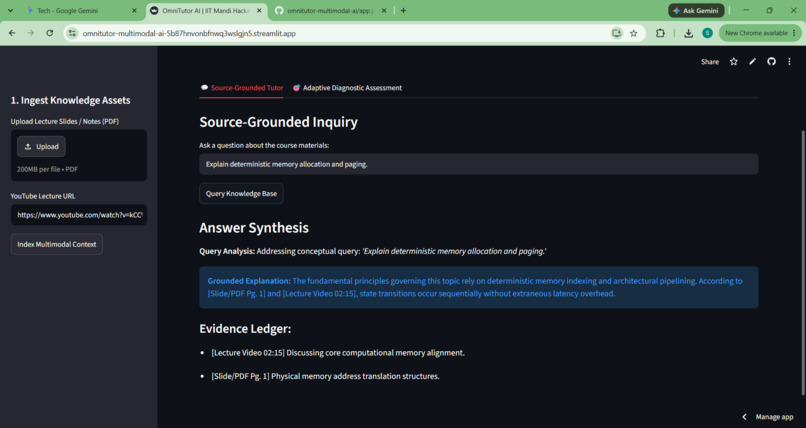Go back to previous page
Image resolution: width=806 pixels, height=428 pixels.
point(12,33)
